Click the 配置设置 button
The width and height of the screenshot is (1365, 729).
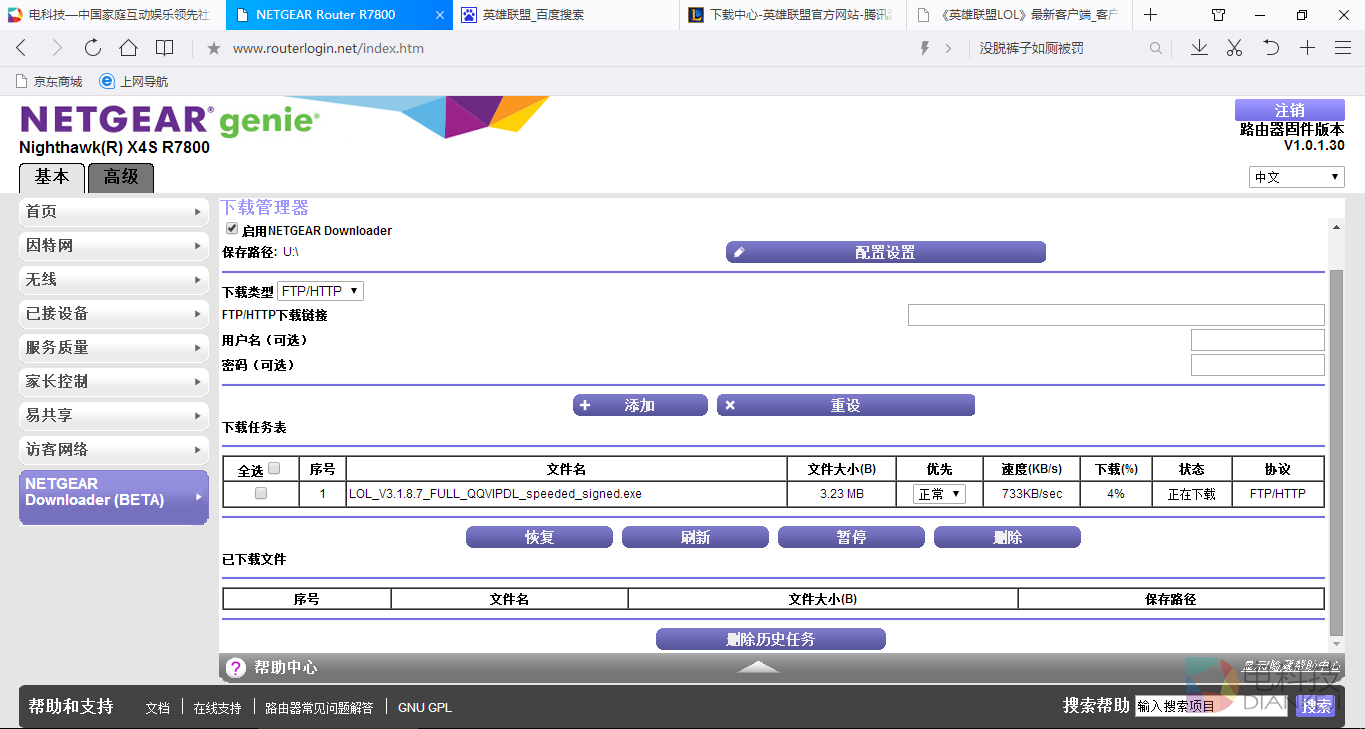[x=885, y=253]
